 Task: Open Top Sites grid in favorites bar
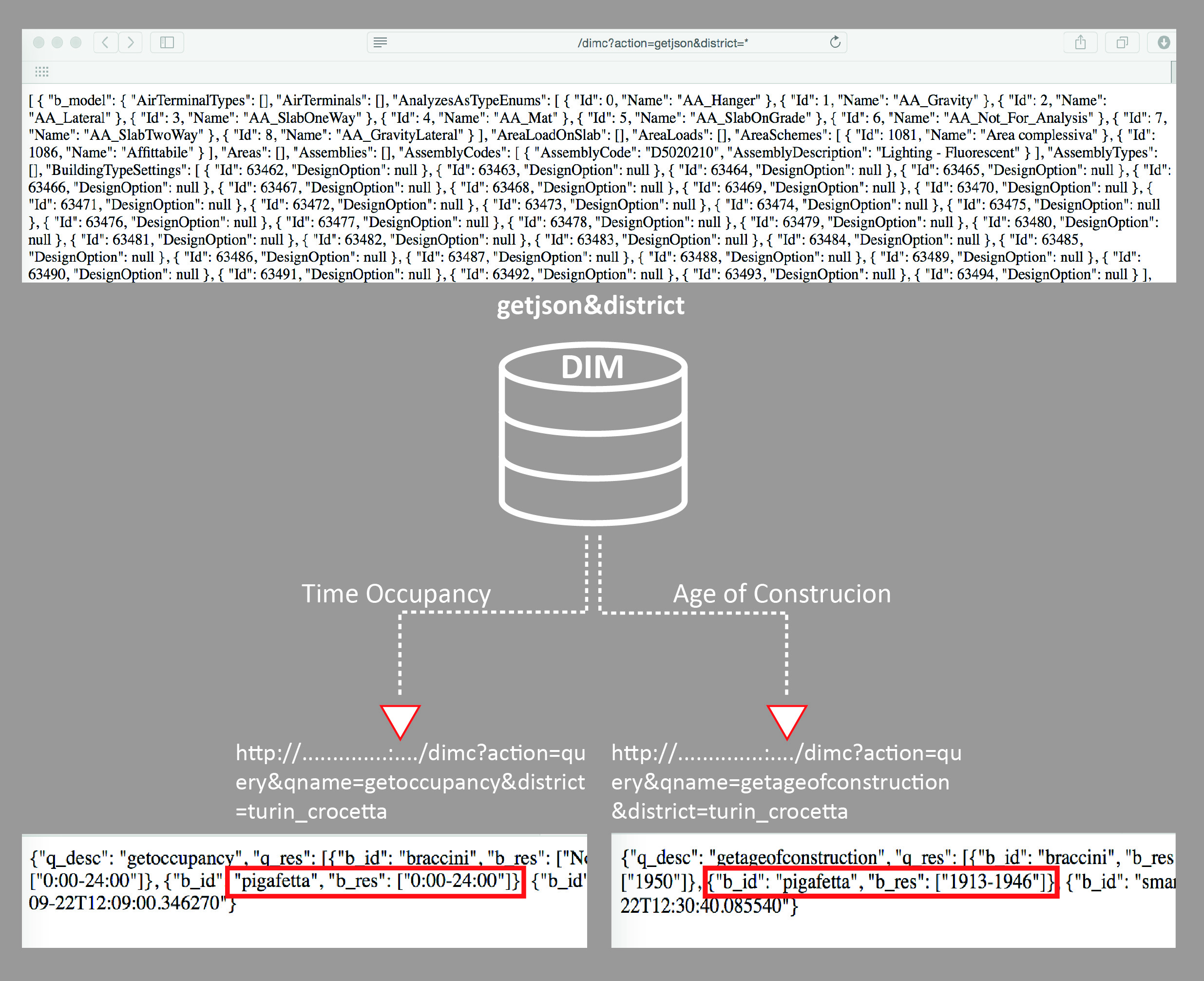point(42,71)
